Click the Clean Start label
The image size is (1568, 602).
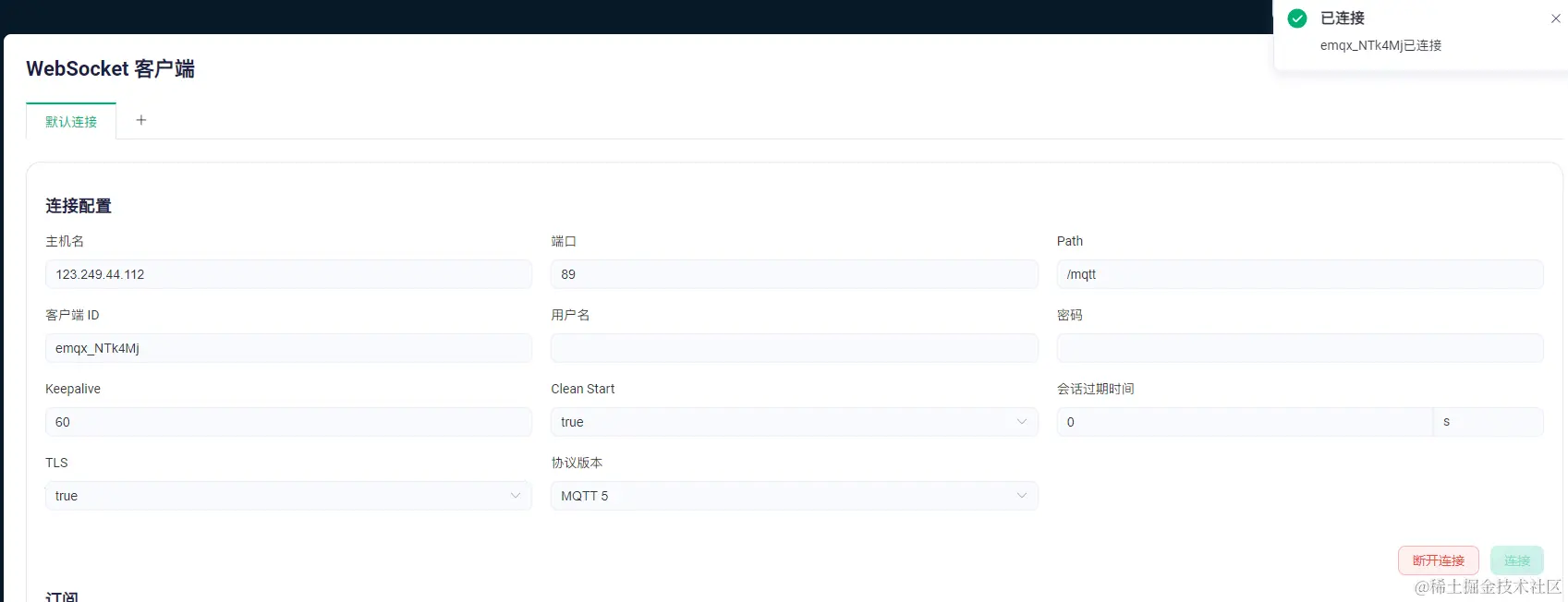[583, 389]
